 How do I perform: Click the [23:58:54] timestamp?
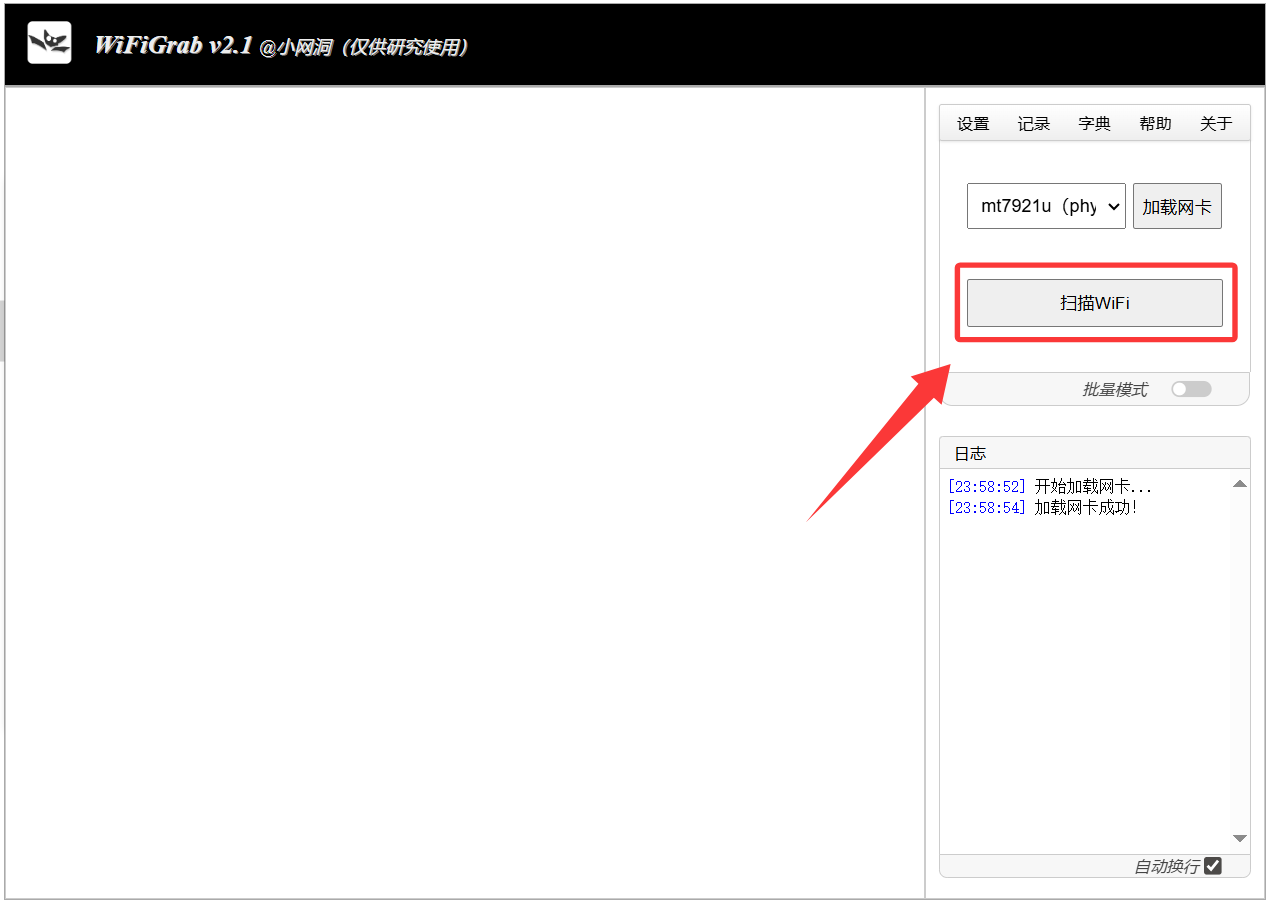[x=987, y=507]
